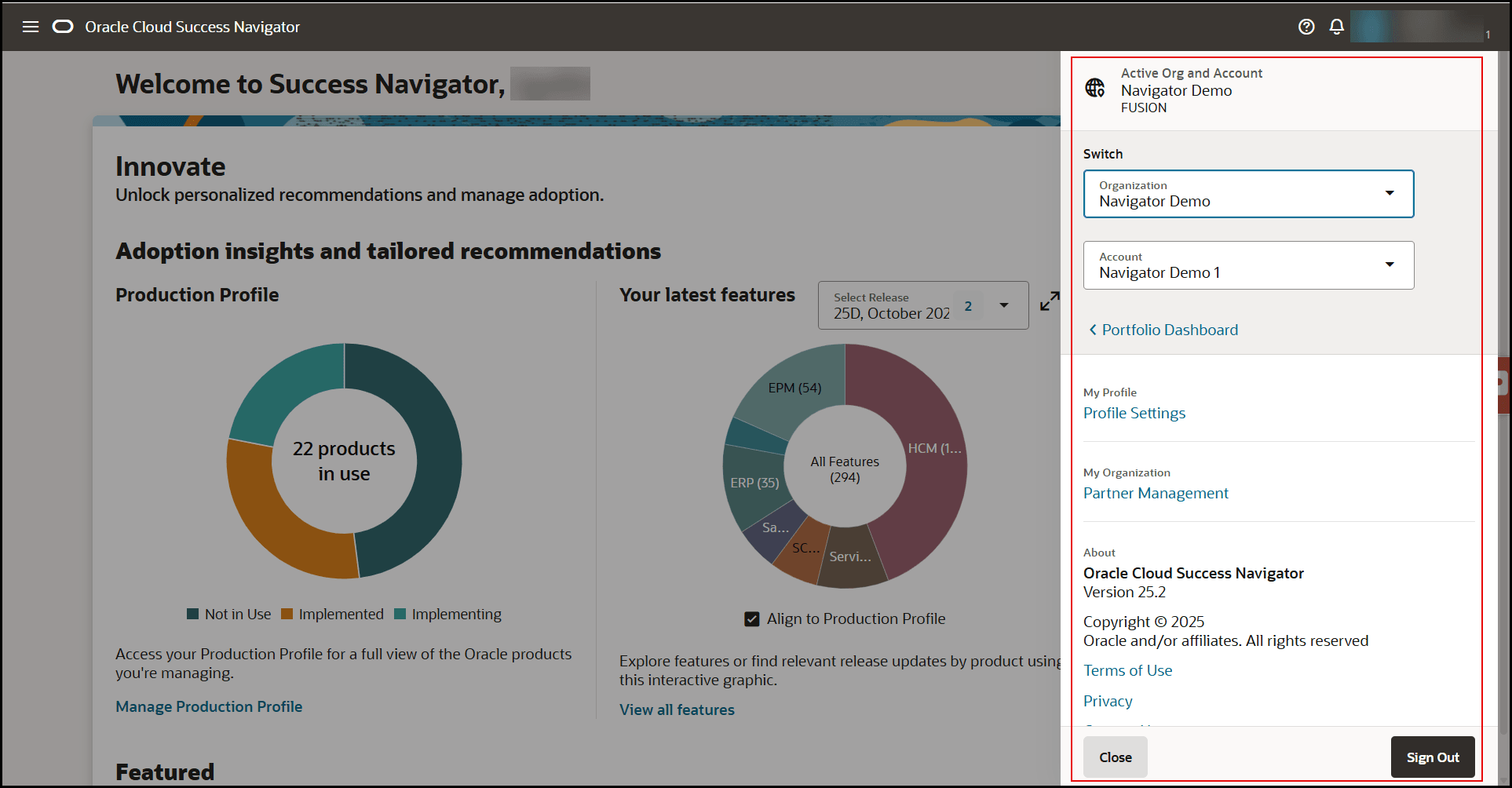Uncheck Align to Production Profile
Image resolution: width=1512 pixels, height=788 pixels.
[x=752, y=619]
